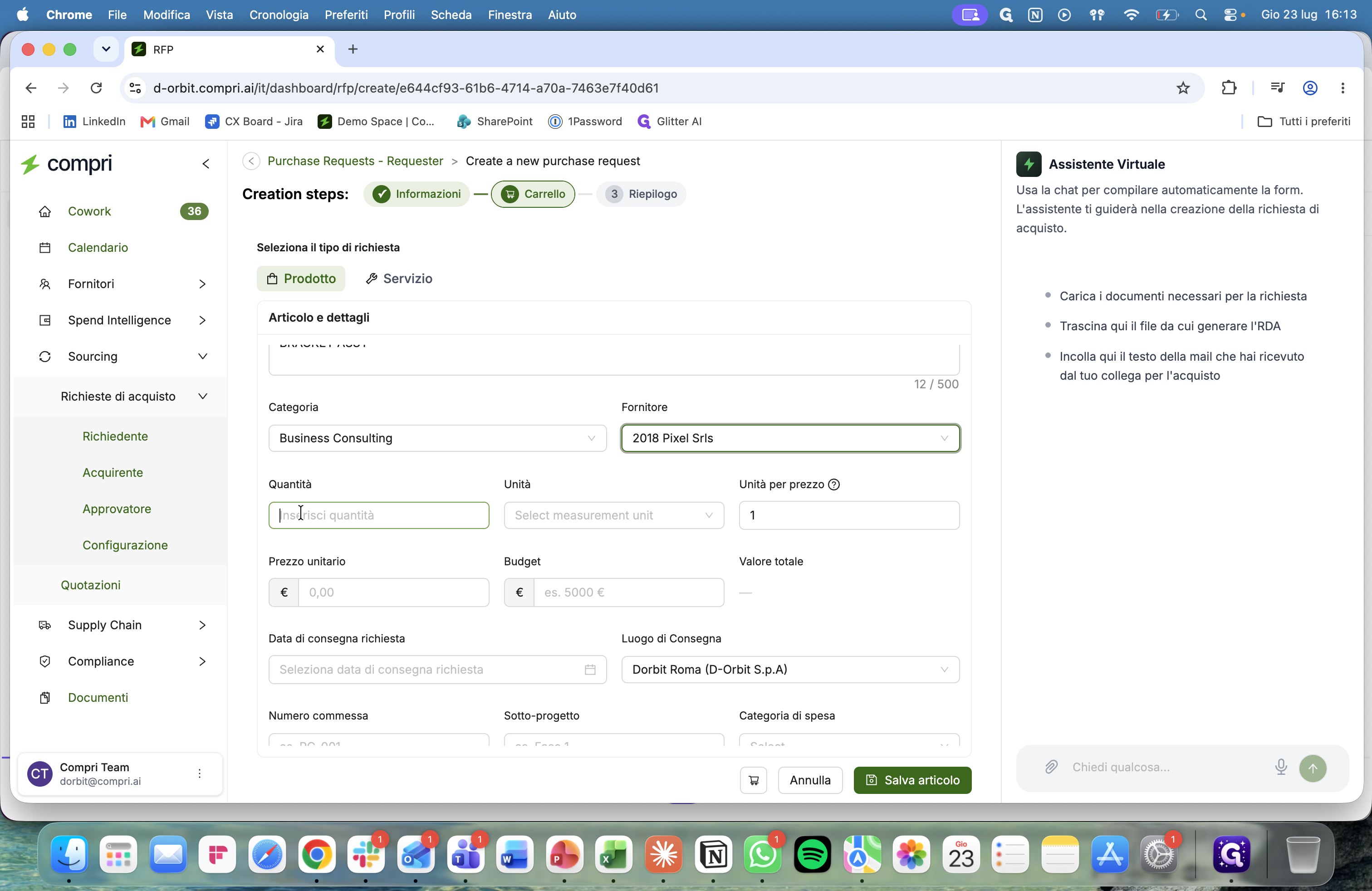Open Slack from the Dock
1372x891 pixels.
366,854
